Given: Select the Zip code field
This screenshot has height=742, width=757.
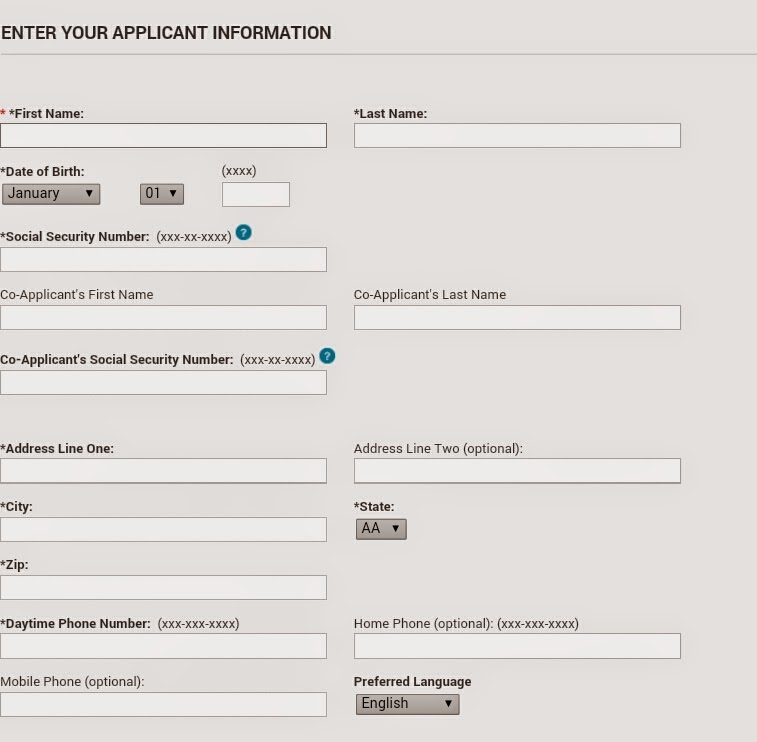Looking at the screenshot, I should pyautogui.click(x=164, y=588).
